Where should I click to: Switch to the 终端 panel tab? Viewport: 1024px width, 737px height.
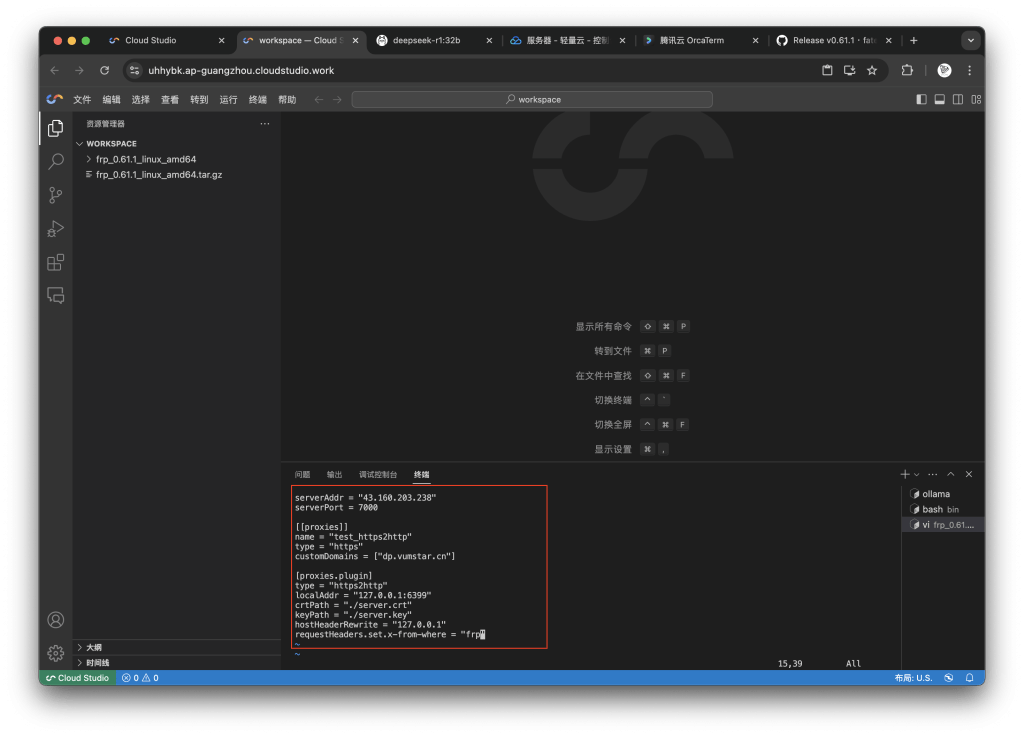pyautogui.click(x=422, y=475)
